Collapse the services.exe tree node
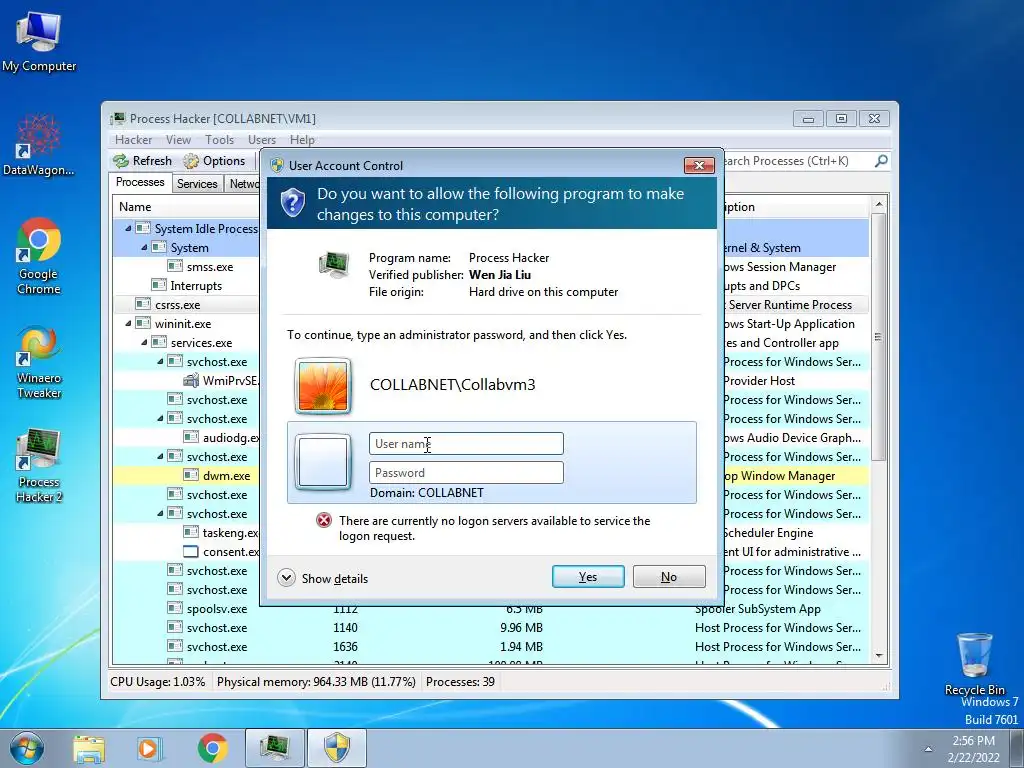This screenshot has height=768, width=1024. pyautogui.click(x=144, y=342)
